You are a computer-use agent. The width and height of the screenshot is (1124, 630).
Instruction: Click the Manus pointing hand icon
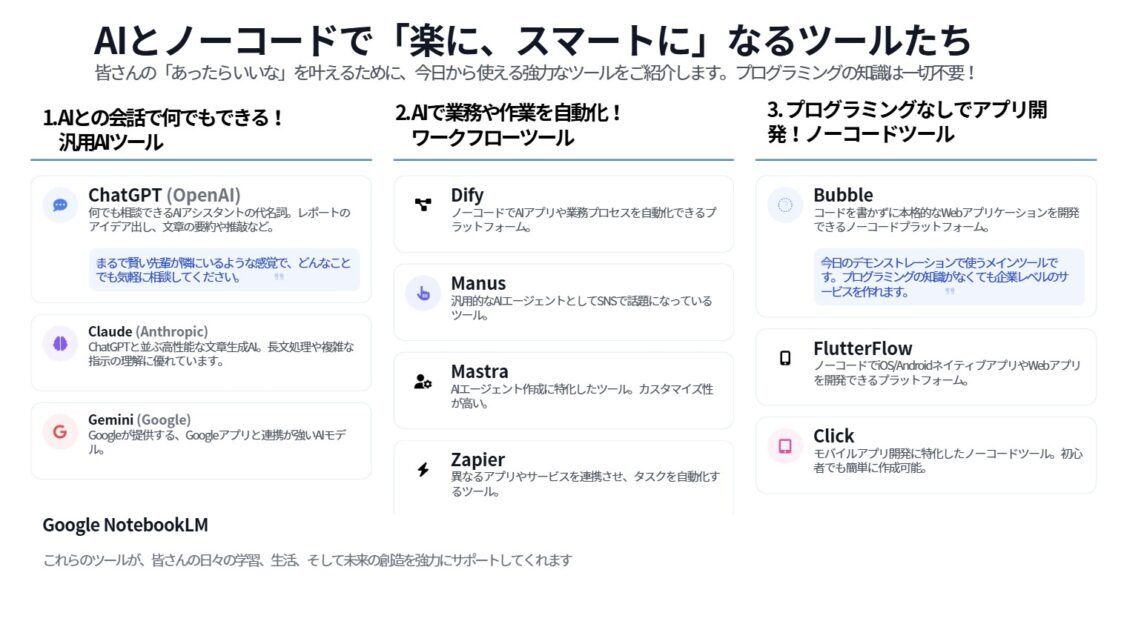point(423,293)
